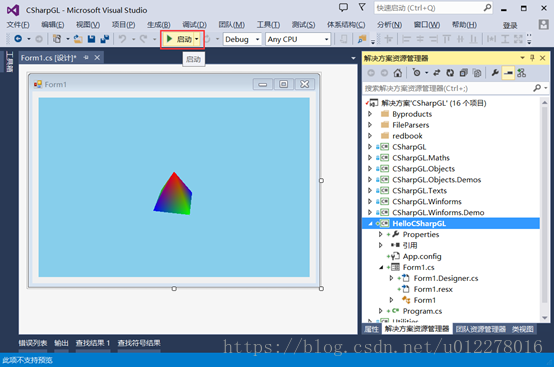554x367 pixels.
Task: Select the CSharpGL.Winforms.Demo project
Action: pyautogui.click(x=438, y=213)
